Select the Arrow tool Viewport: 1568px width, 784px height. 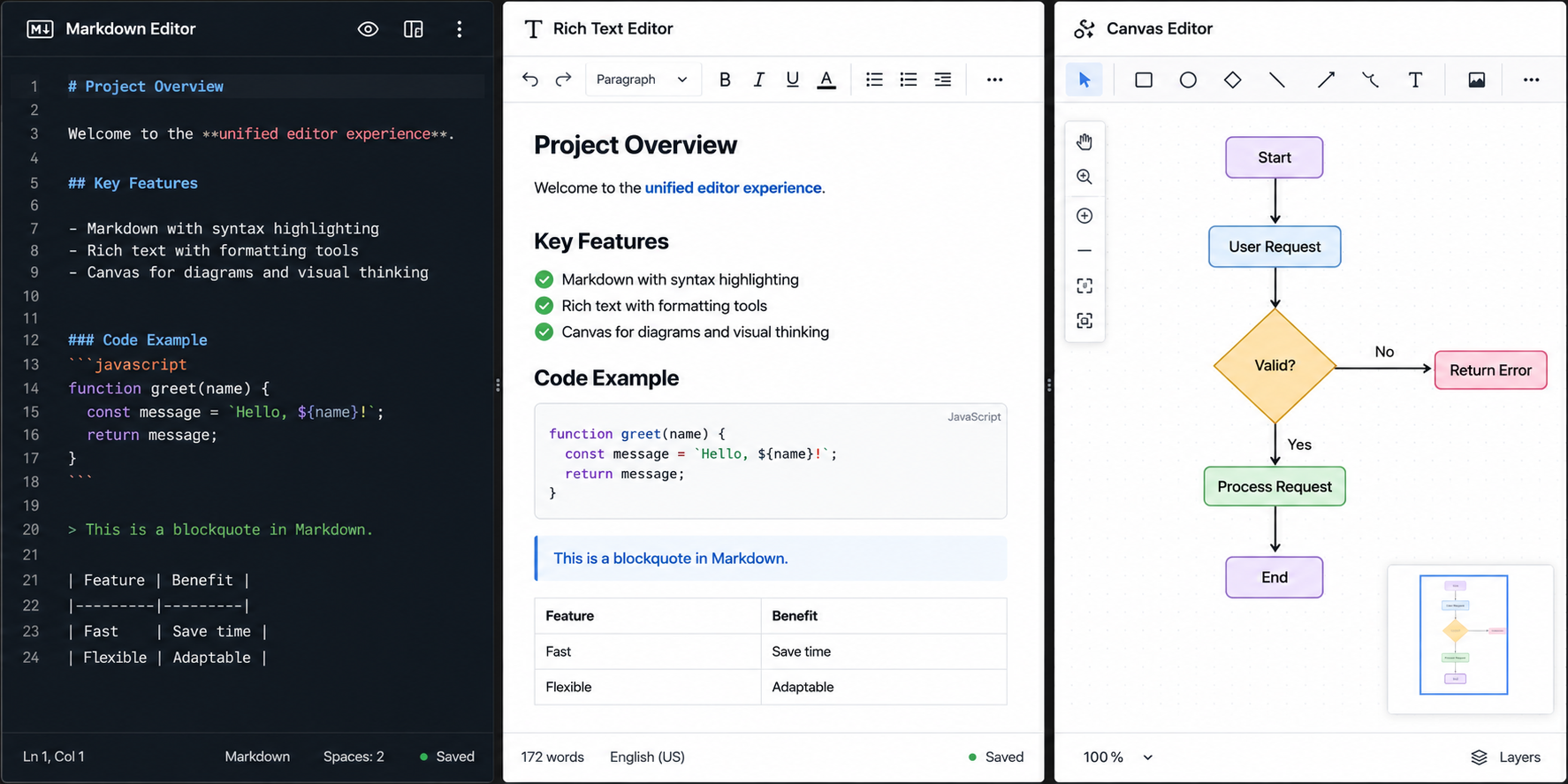[1326, 80]
